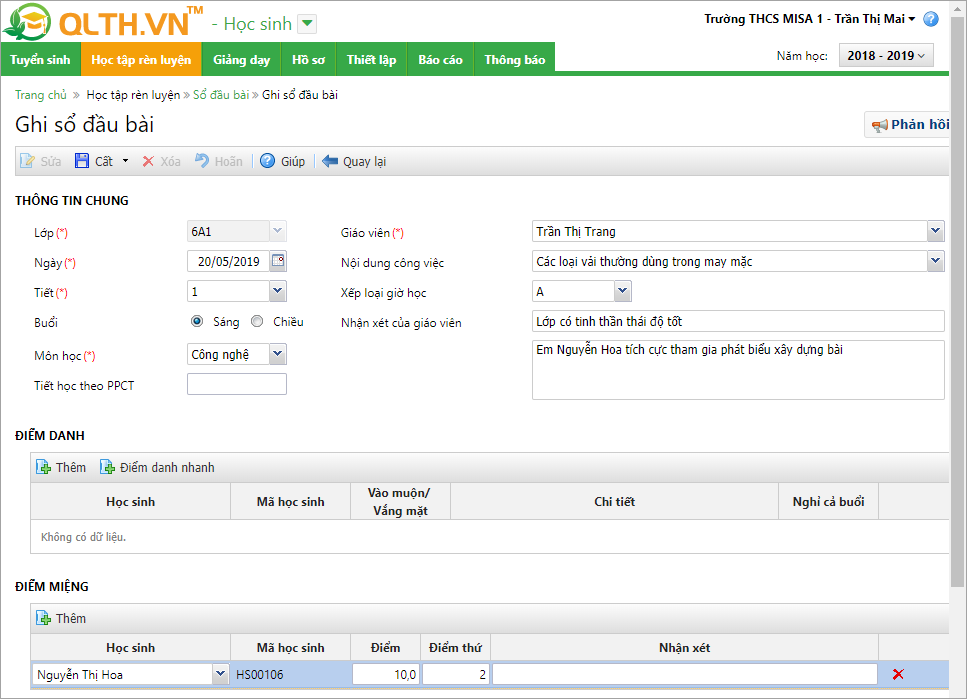
Task: Open the Học tập rèn luyện tab
Action: click(141, 60)
